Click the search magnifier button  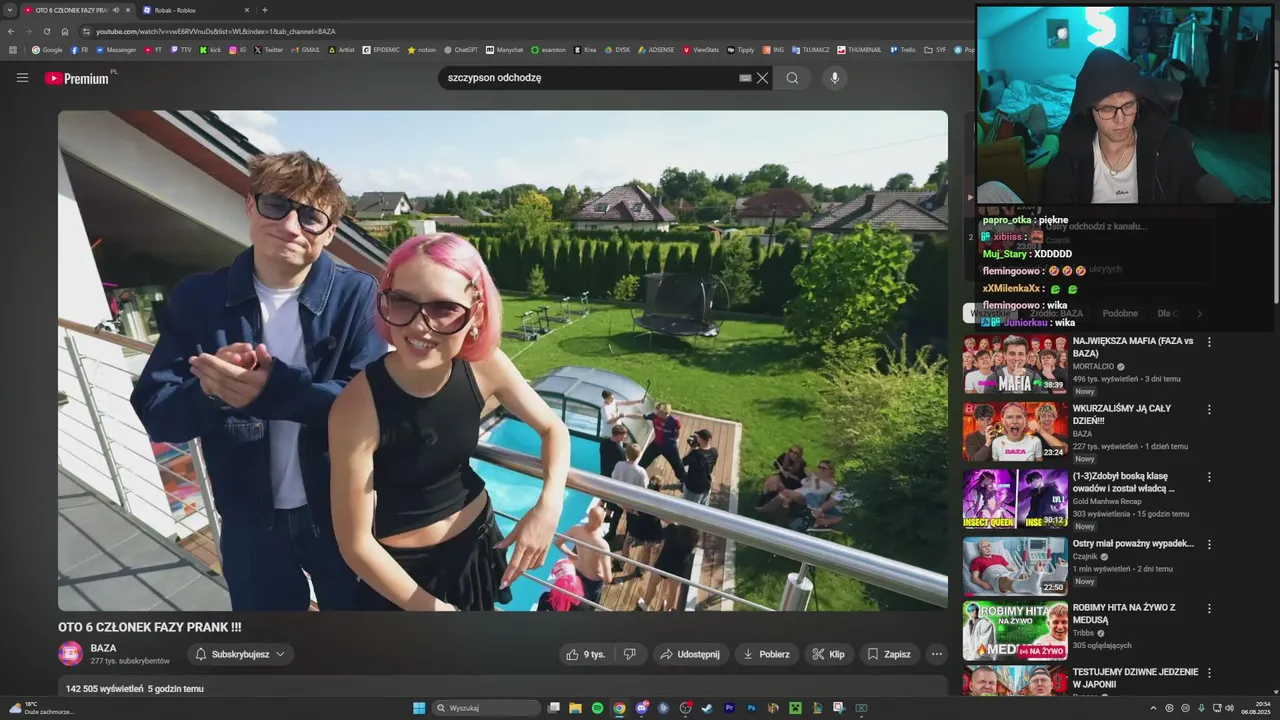click(x=792, y=78)
